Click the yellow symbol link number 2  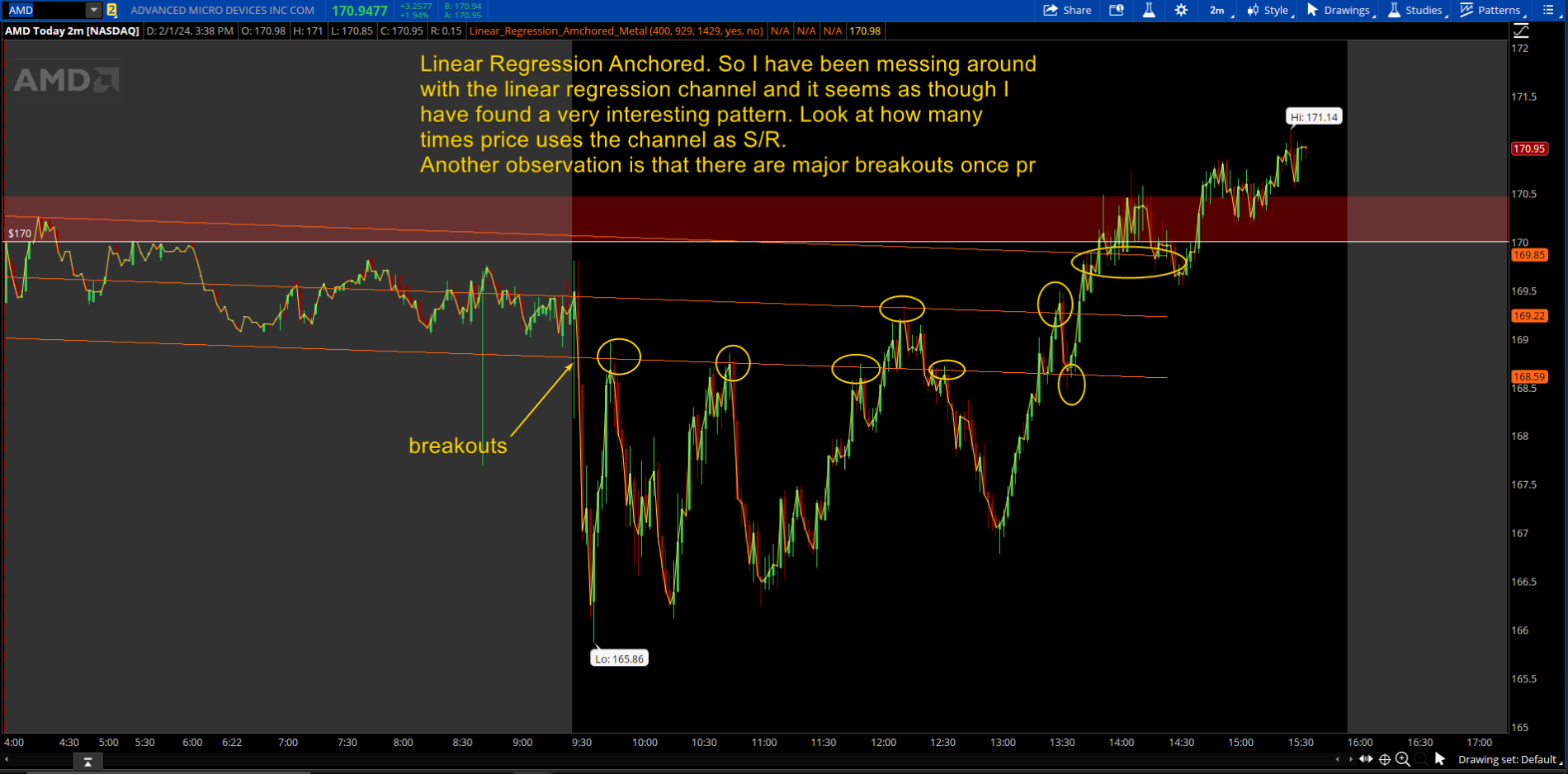click(111, 10)
